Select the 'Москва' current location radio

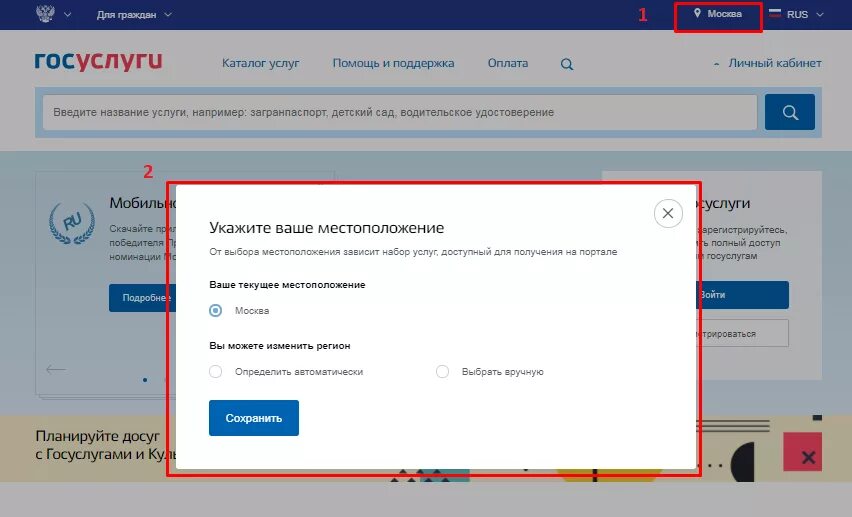[216, 310]
